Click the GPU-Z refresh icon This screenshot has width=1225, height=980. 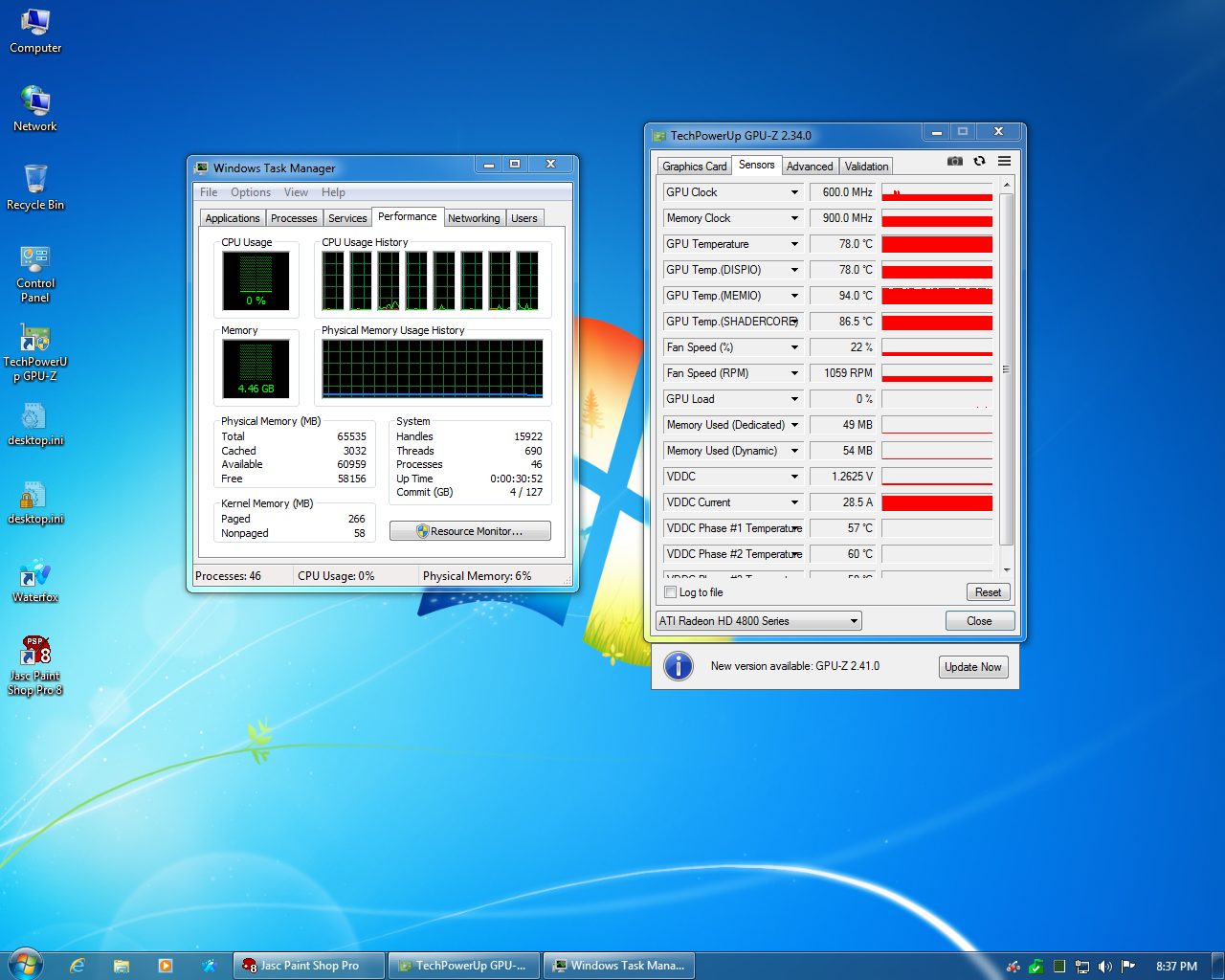coord(979,161)
